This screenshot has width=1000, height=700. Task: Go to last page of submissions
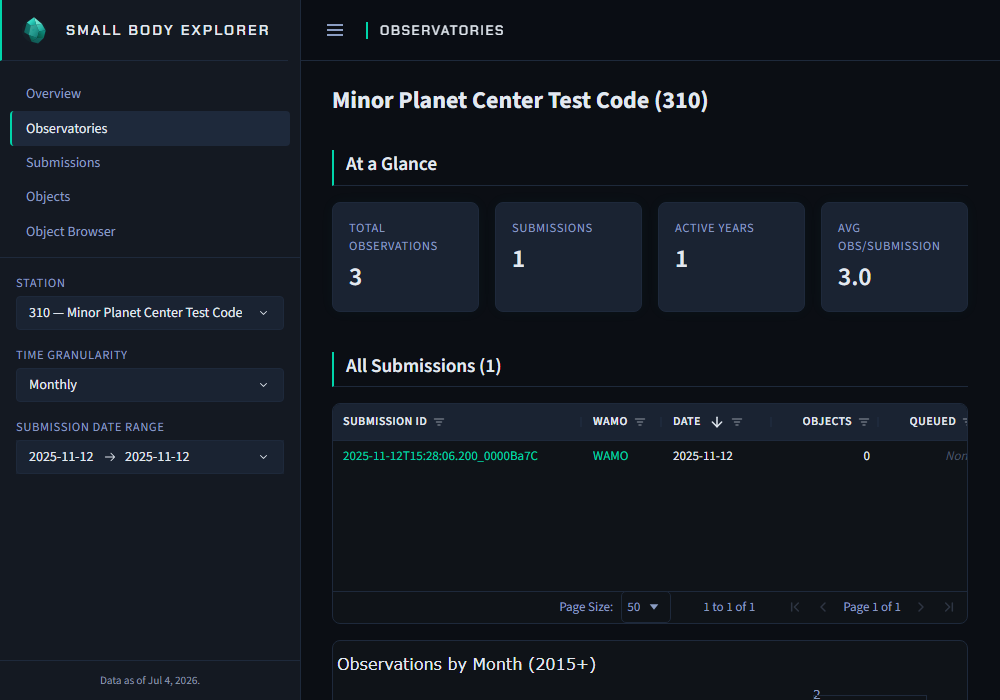949,607
